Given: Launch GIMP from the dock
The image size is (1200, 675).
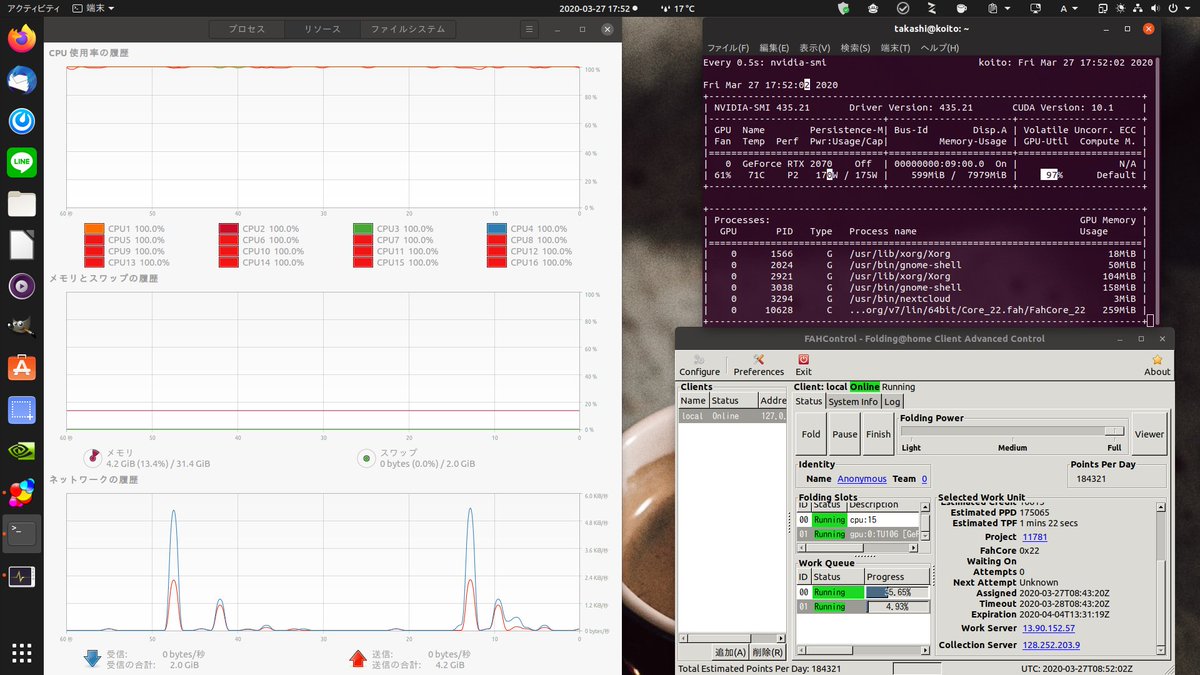Looking at the screenshot, I should click(22, 327).
